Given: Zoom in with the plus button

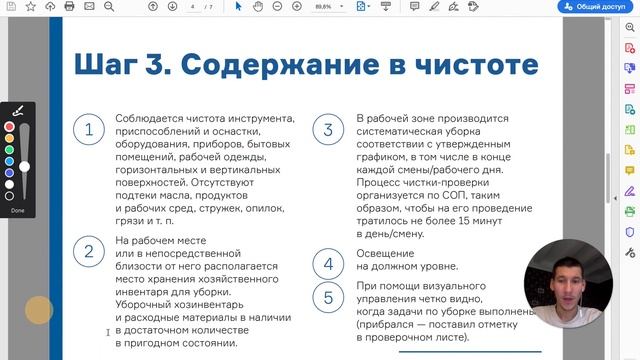Looking at the screenshot, I should [x=297, y=6].
